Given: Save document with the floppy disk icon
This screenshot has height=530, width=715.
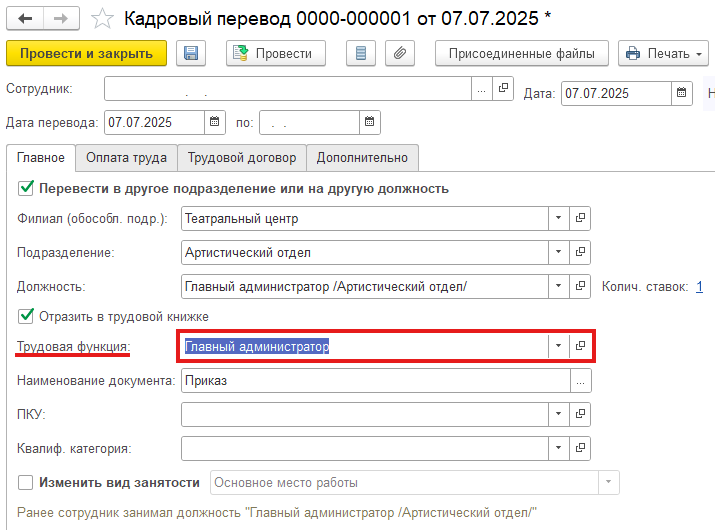Looking at the screenshot, I should point(191,53).
